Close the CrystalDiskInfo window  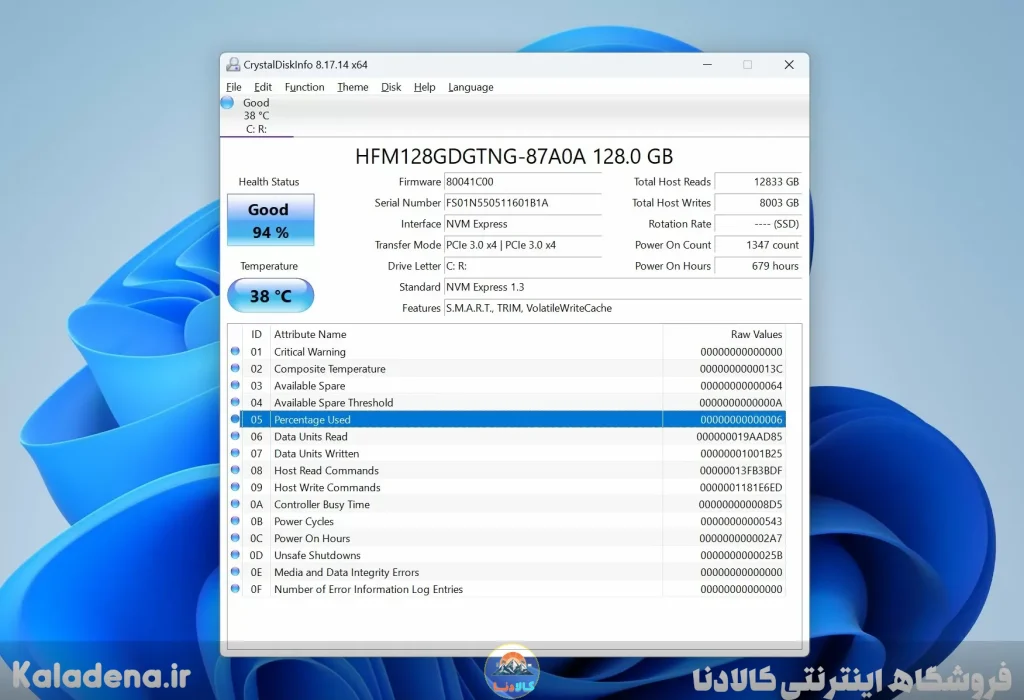[789, 64]
